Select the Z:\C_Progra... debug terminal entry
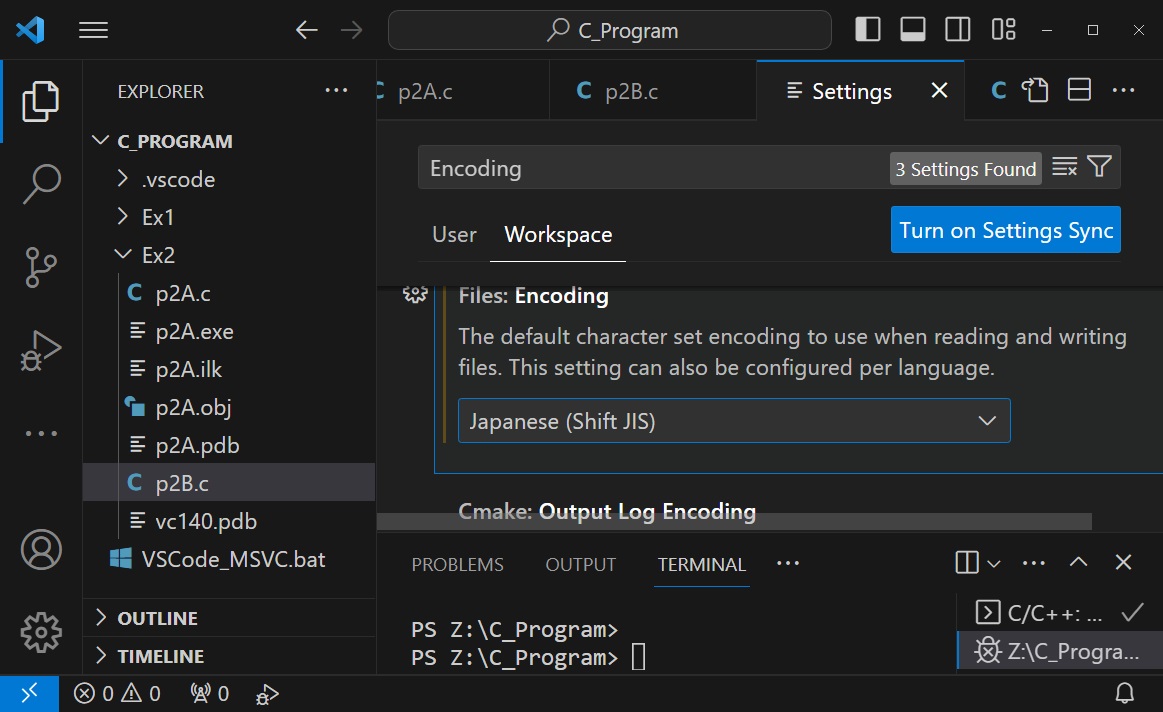Image resolution: width=1163 pixels, height=712 pixels. pos(1061,650)
